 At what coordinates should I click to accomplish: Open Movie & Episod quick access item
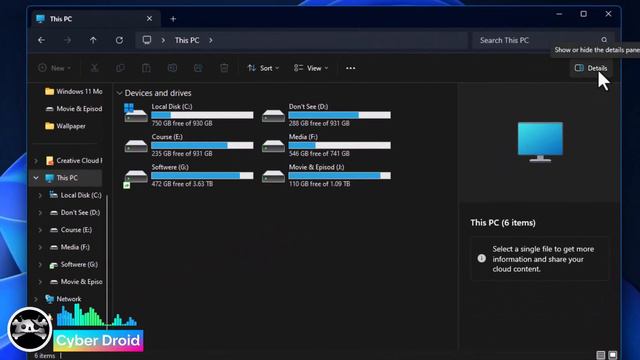point(73,109)
